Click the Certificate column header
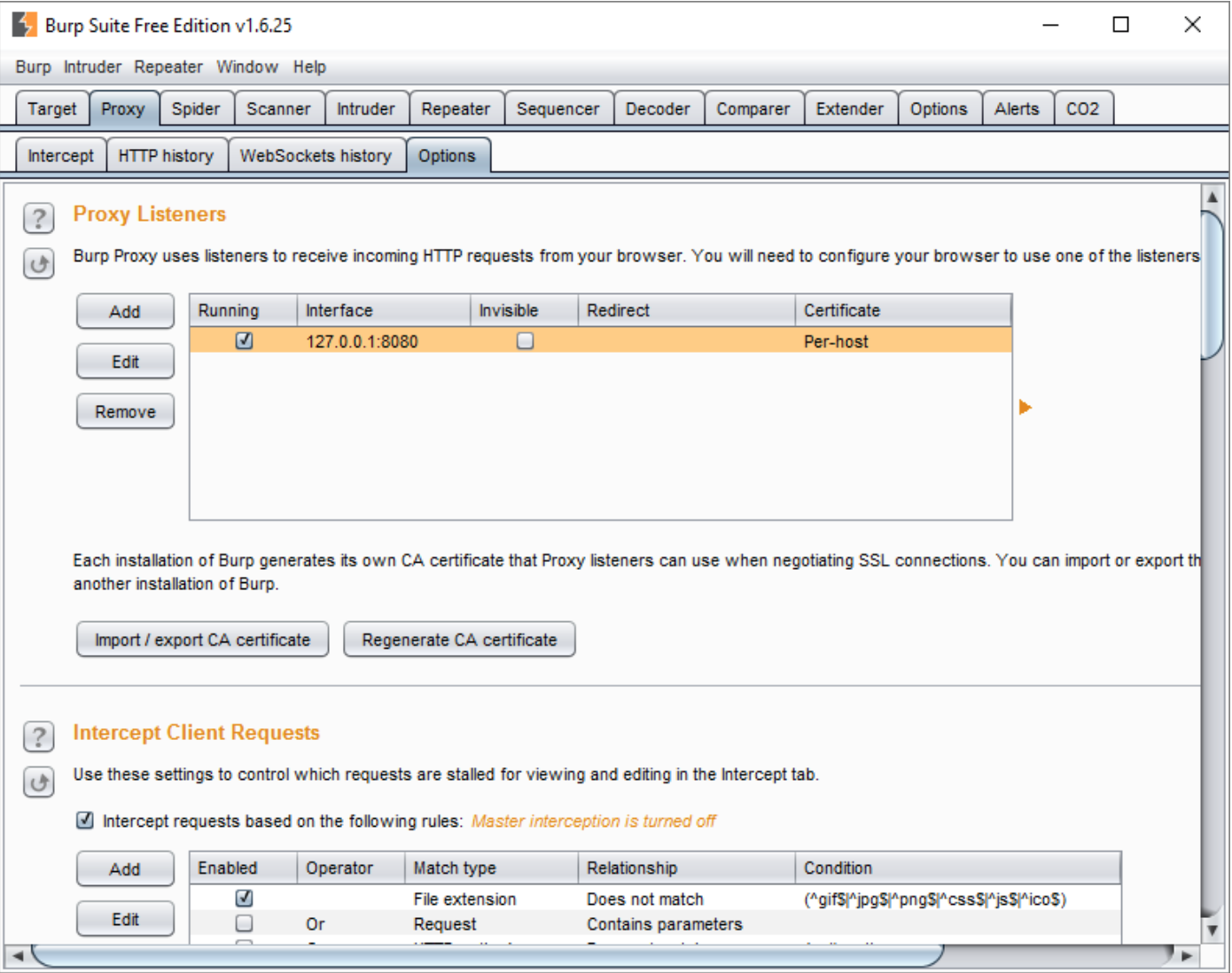Image resolution: width=1232 pixels, height=973 pixels. click(x=903, y=310)
